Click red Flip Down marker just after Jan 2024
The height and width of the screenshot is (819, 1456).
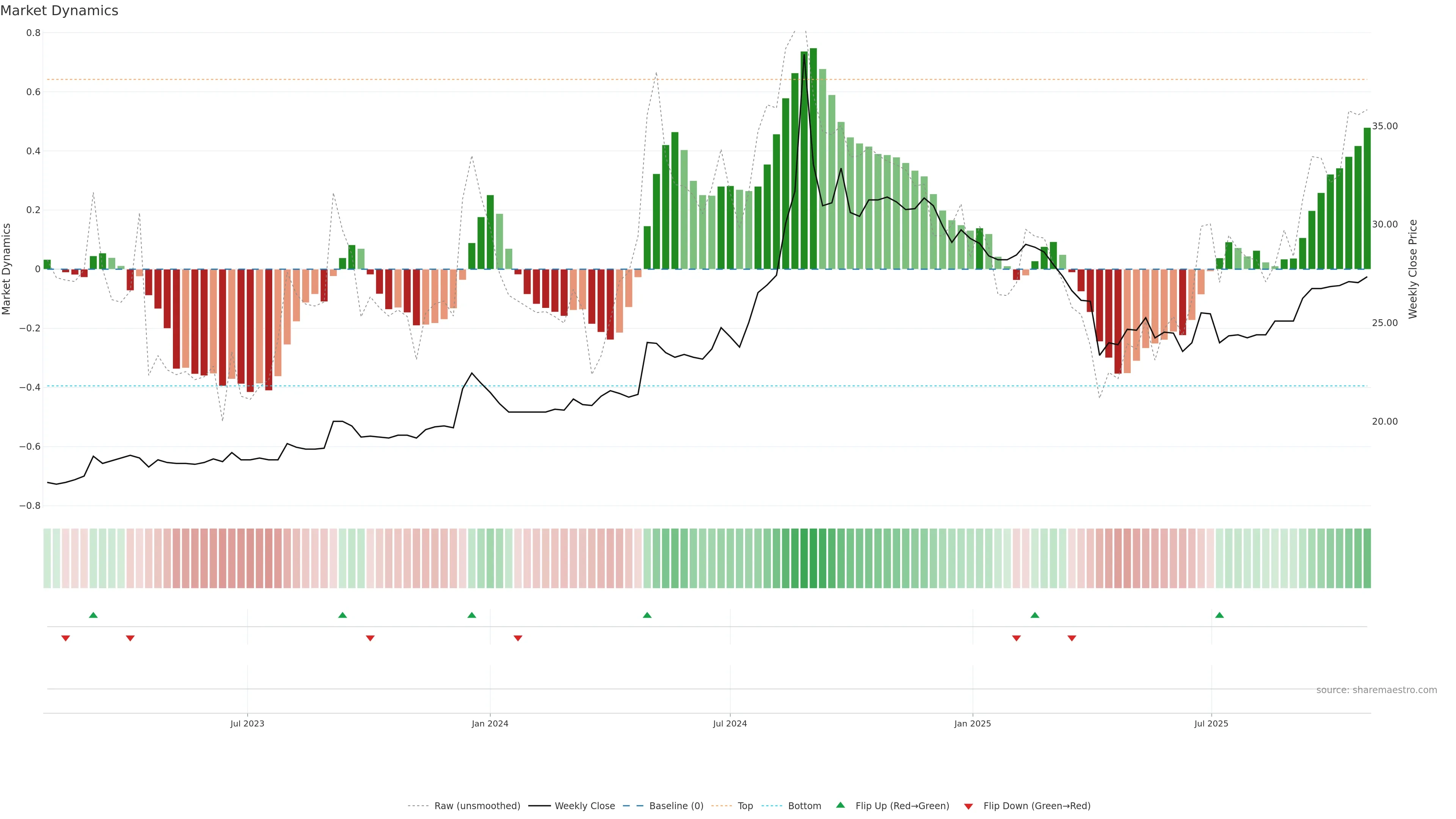(518, 638)
